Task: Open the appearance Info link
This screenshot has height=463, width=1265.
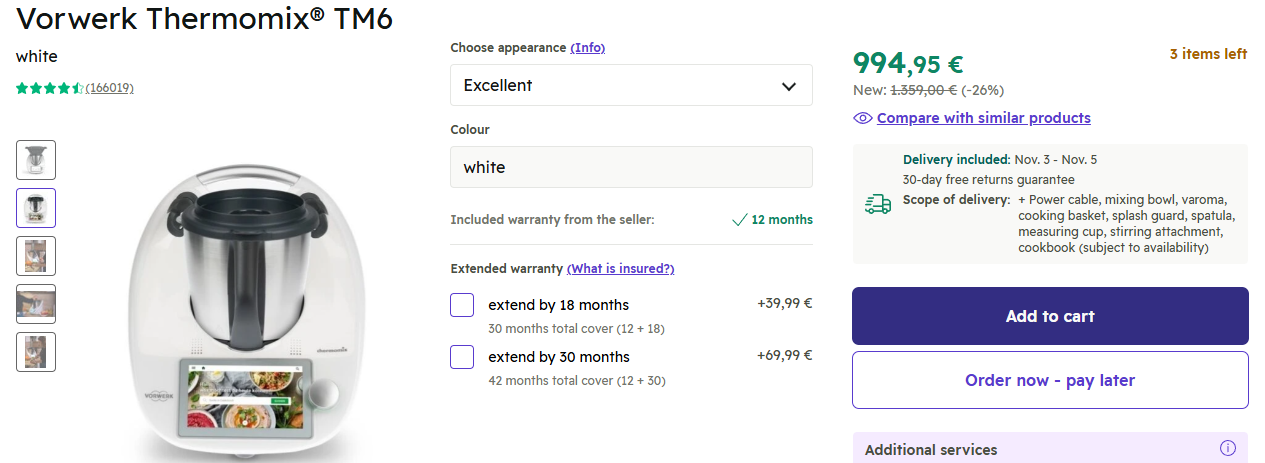Action: pyautogui.click(x=587, y=48)
